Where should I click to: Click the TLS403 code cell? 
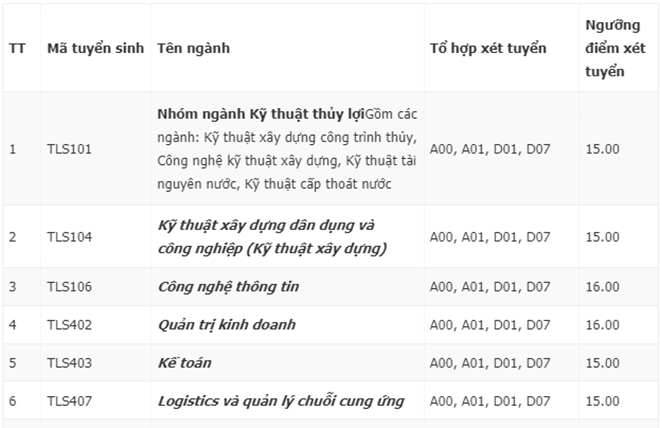(x=69, y=363)
